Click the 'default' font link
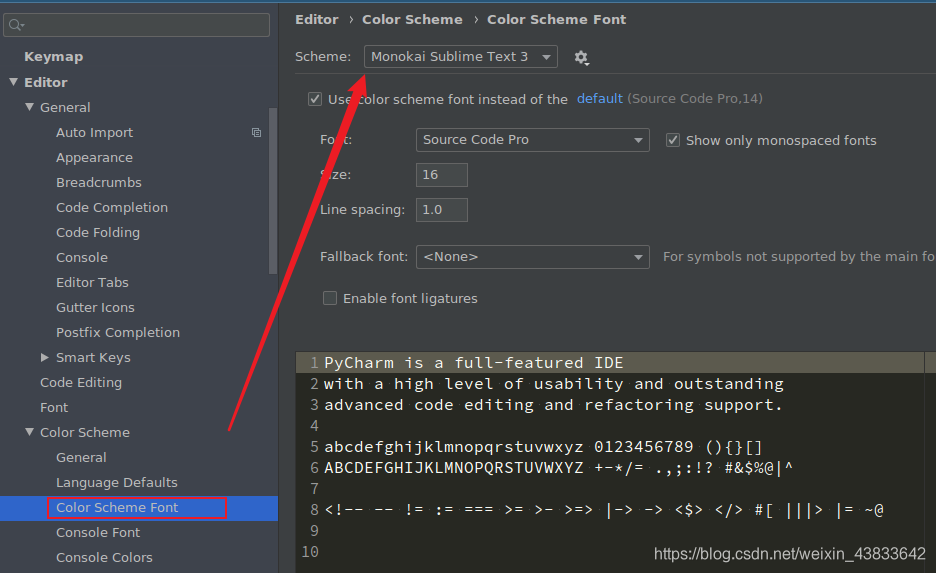This screenshot has width=936, height=573. tap(599, 98)
